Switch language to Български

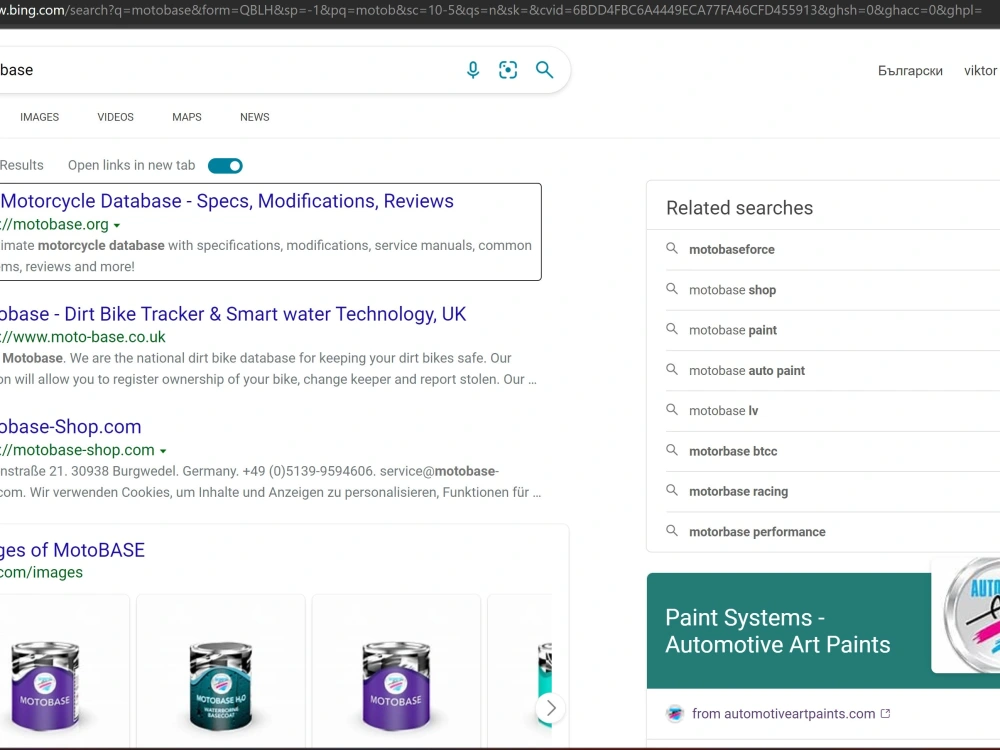pyautogui.click(x=910, y=71)
